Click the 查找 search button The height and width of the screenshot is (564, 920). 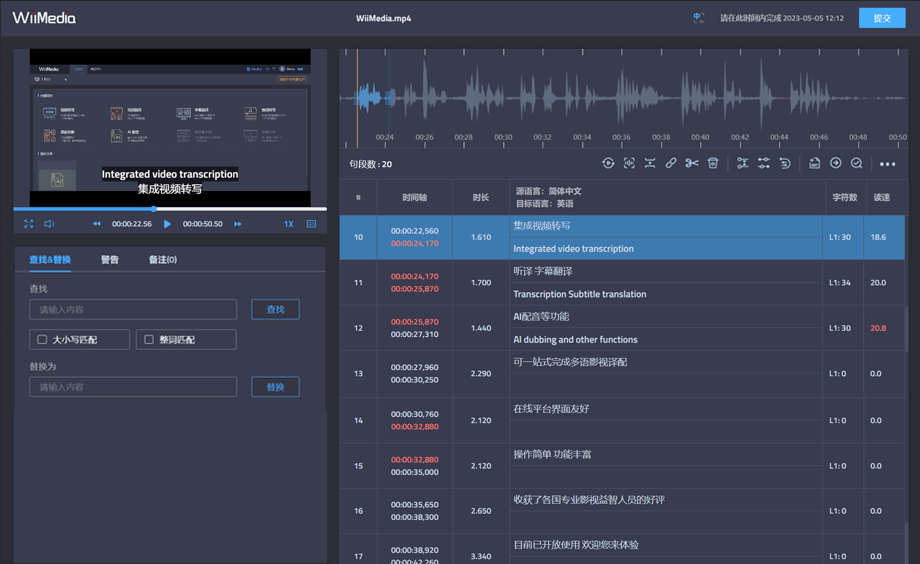pyautogui.click(x=275, y=309)
